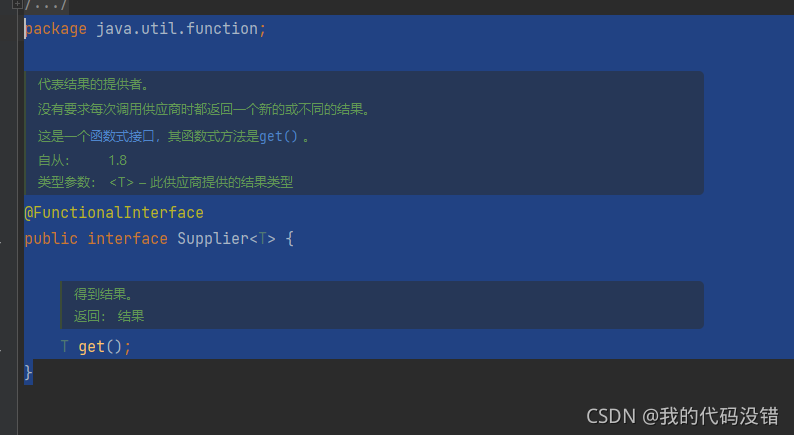
Task: Click return type T before get()
Action: click(x=64, y=346)
